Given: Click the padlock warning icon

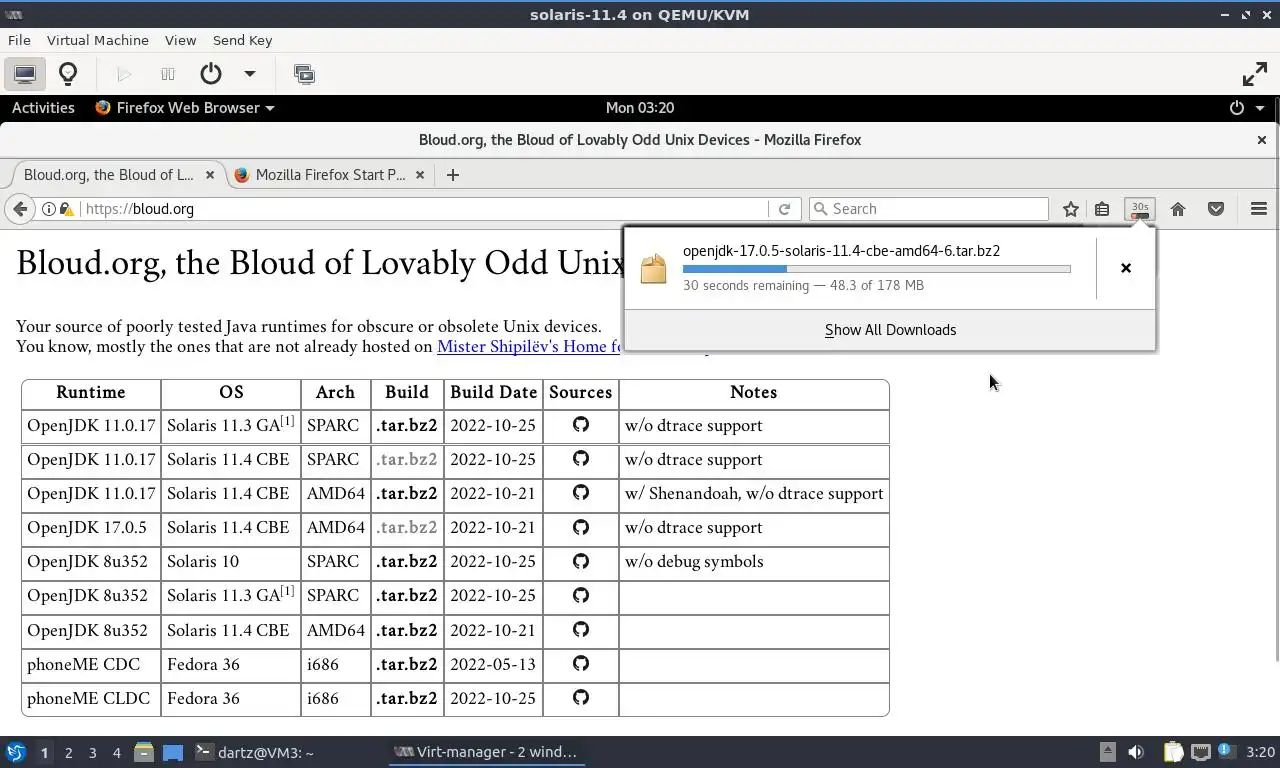Looking at the screenshot, I should coord(67,209).
